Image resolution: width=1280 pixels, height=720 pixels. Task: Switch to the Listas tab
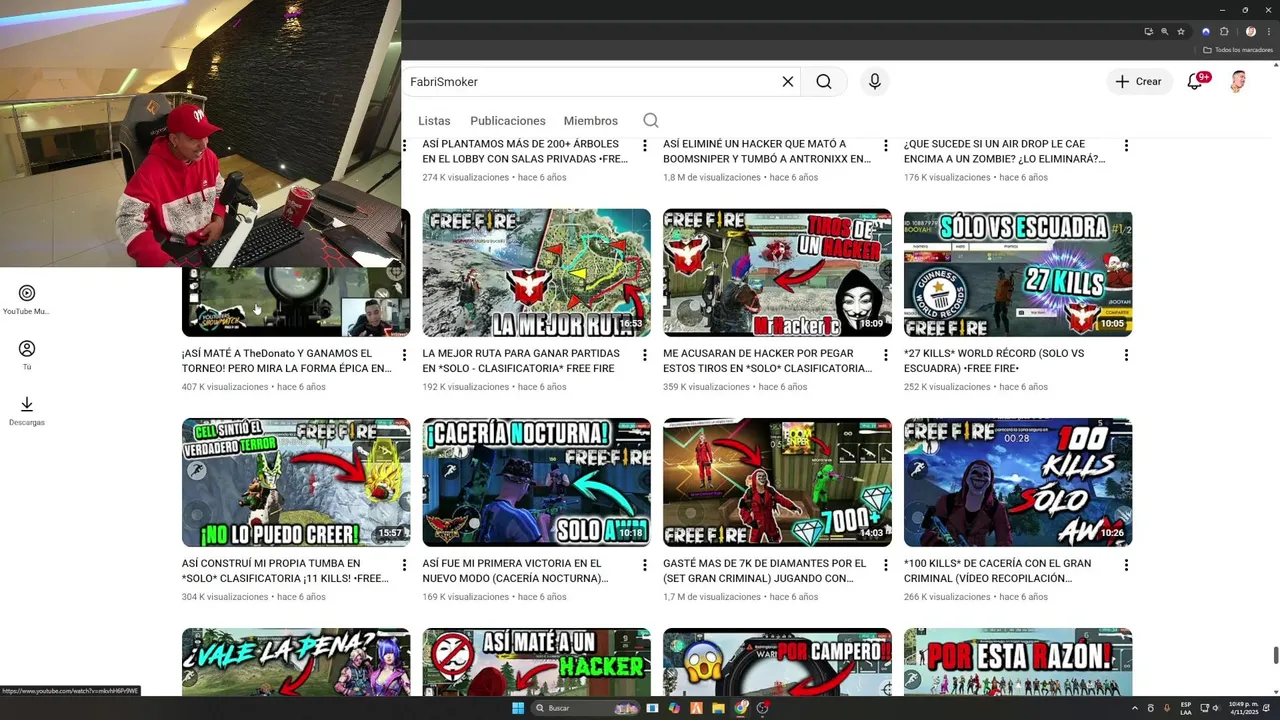[434, 121]
